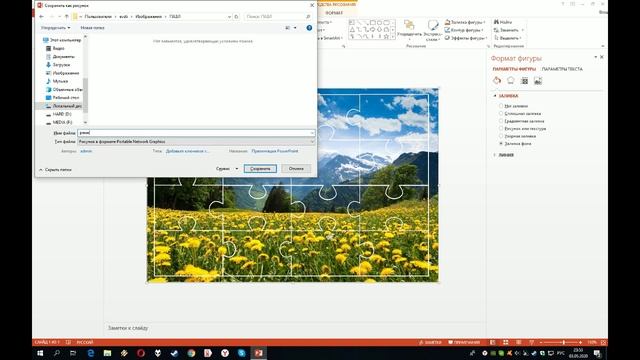Select the 'Picture or texture fill' radio button
This screenshot has width=640, height=360.
click(501, 129)
